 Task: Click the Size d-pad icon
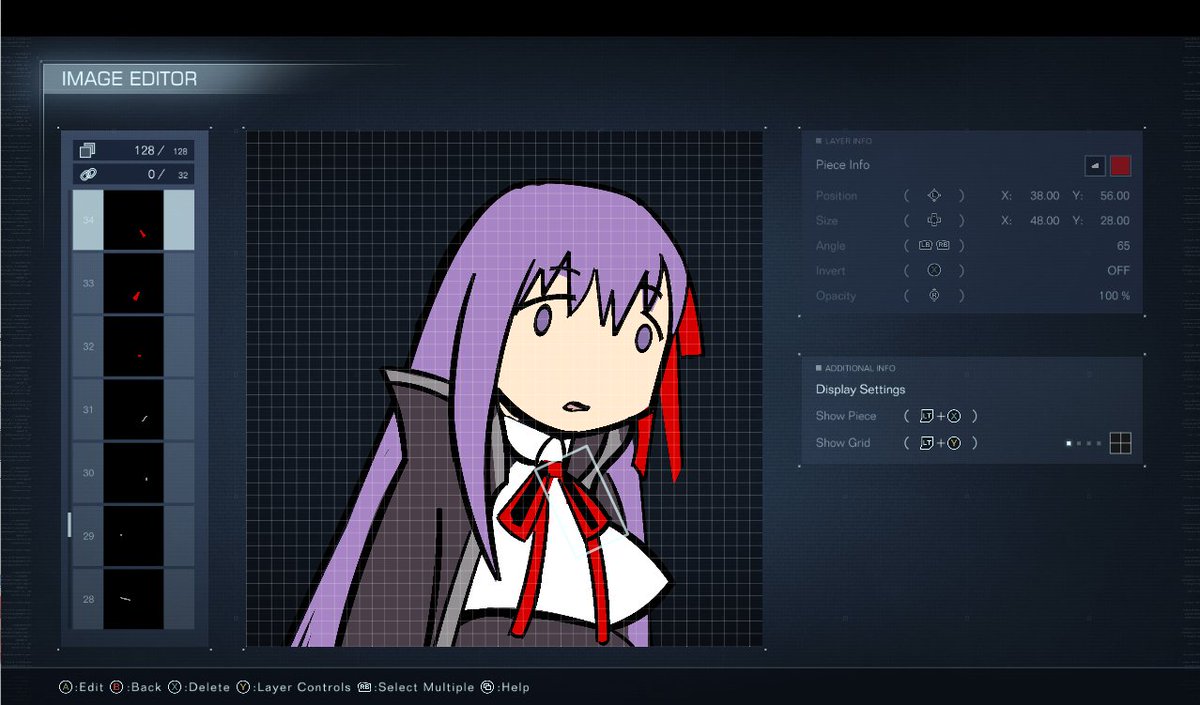pyautogui.click(x=934, y=221)
